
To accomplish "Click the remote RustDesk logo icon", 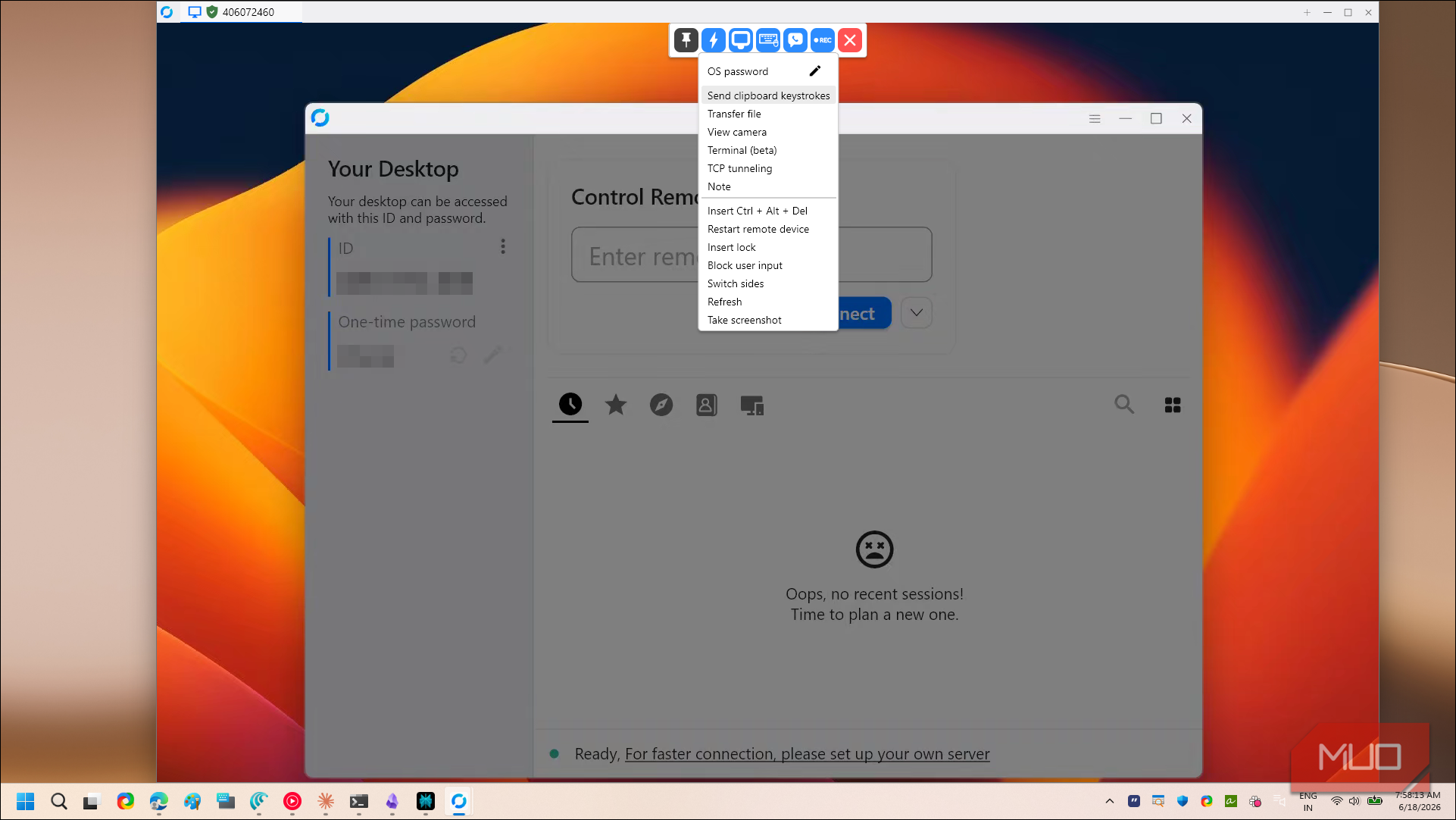I will pyautogui.click(x=320, y=117).
